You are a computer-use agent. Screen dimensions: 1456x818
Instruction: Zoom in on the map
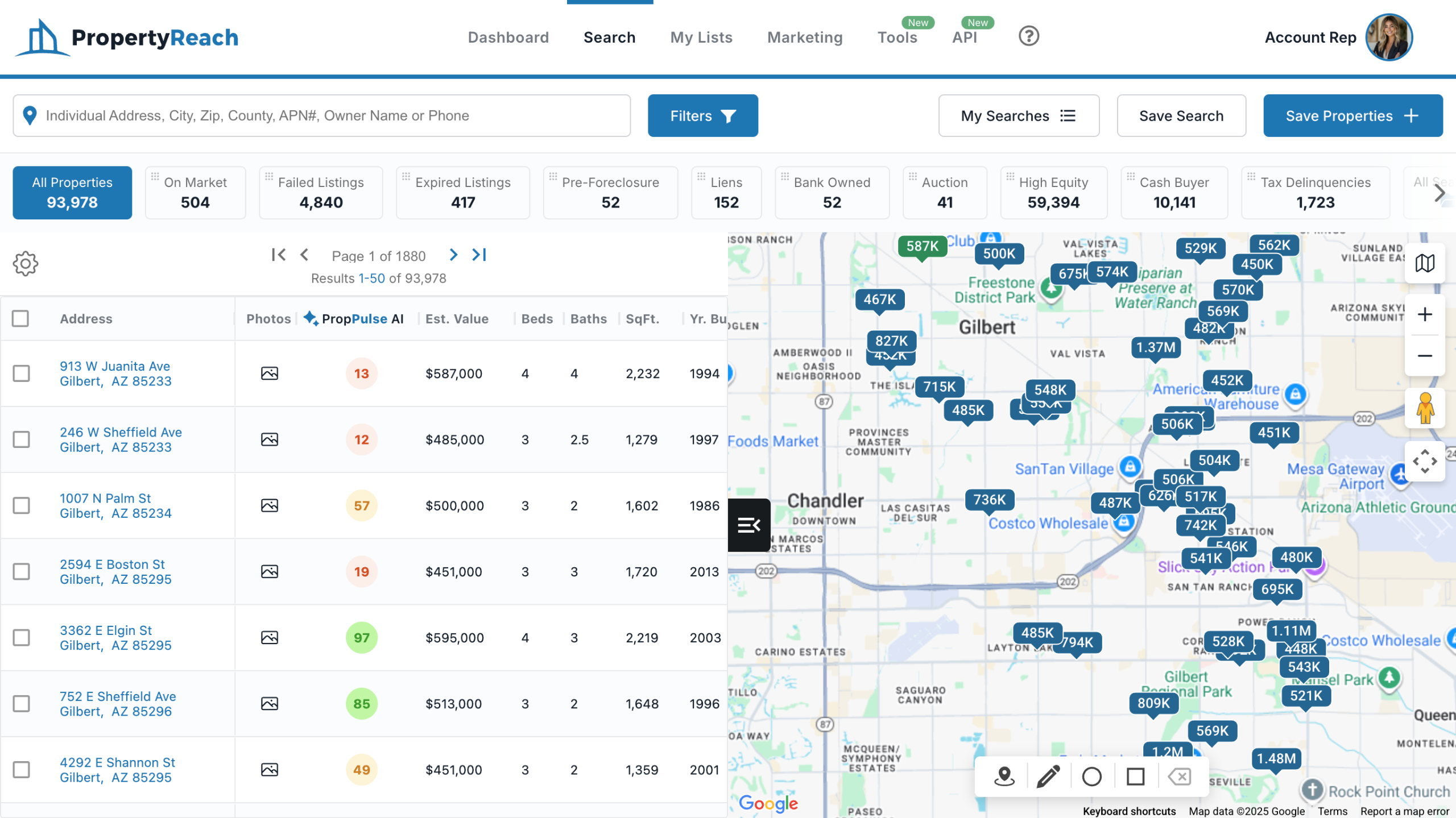[1425, 314]
